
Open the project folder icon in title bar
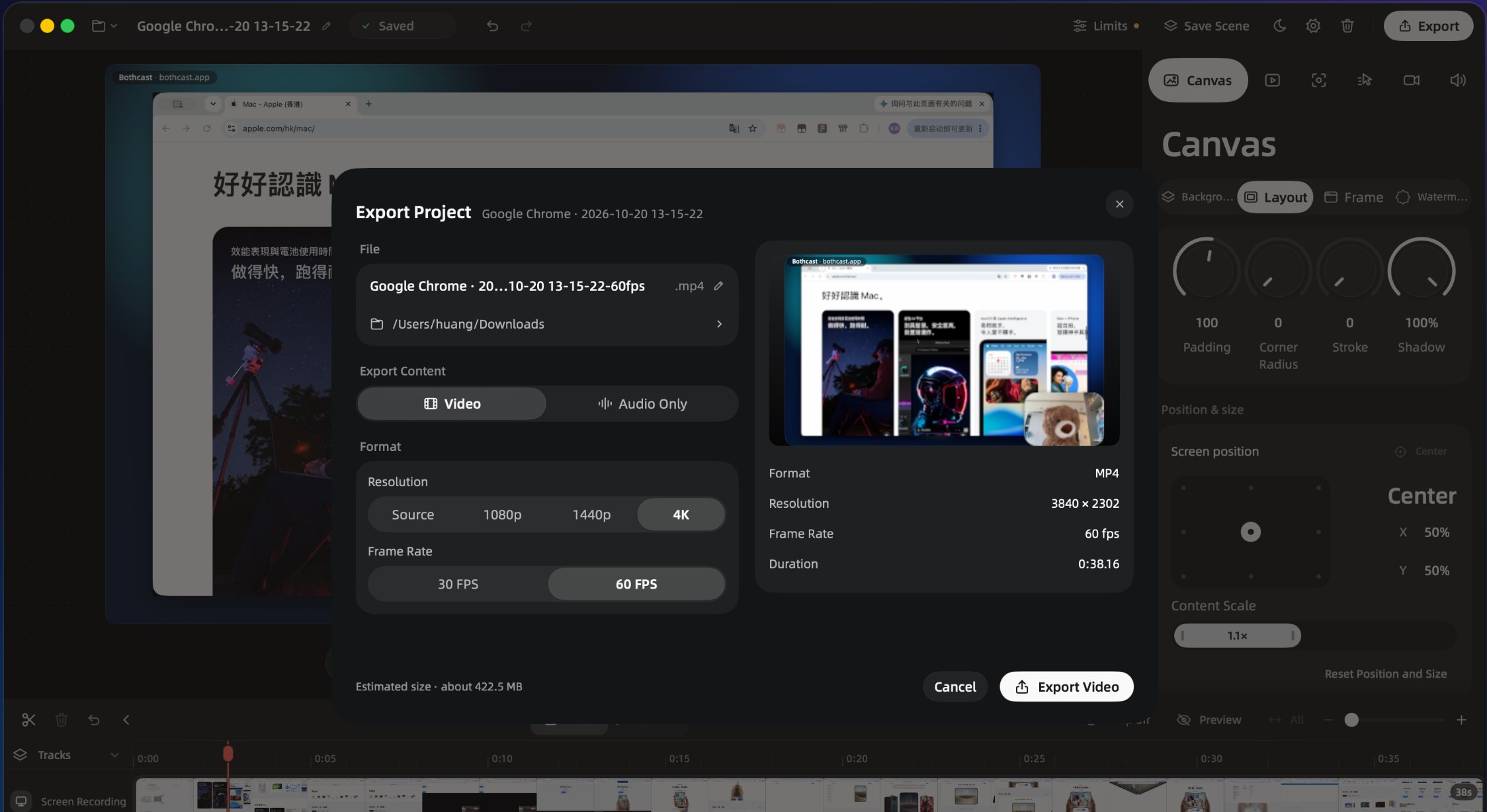click(99, 26)
